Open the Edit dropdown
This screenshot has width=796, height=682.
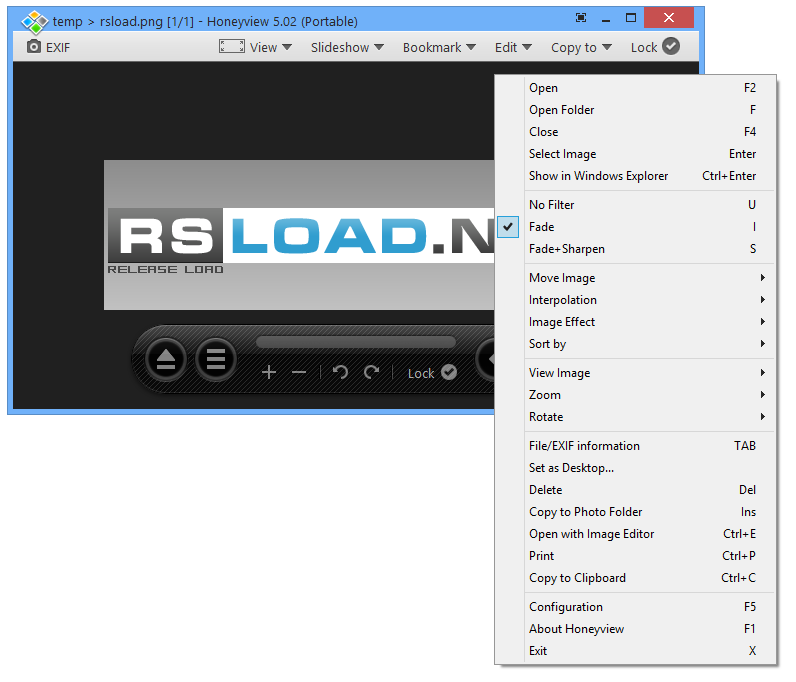coord(513,47)
